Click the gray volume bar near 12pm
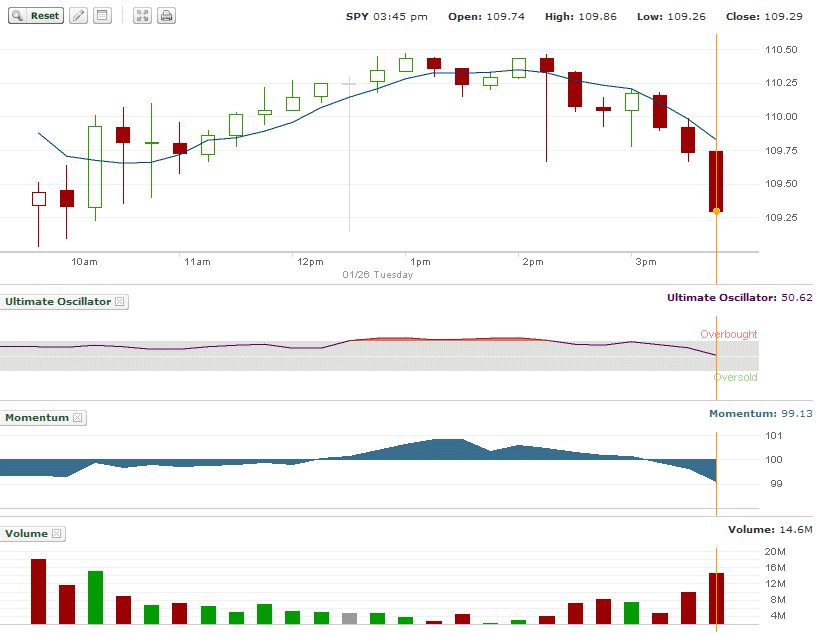Image resolution: width=818 pixels, height=634 pixels. point(350,619)
